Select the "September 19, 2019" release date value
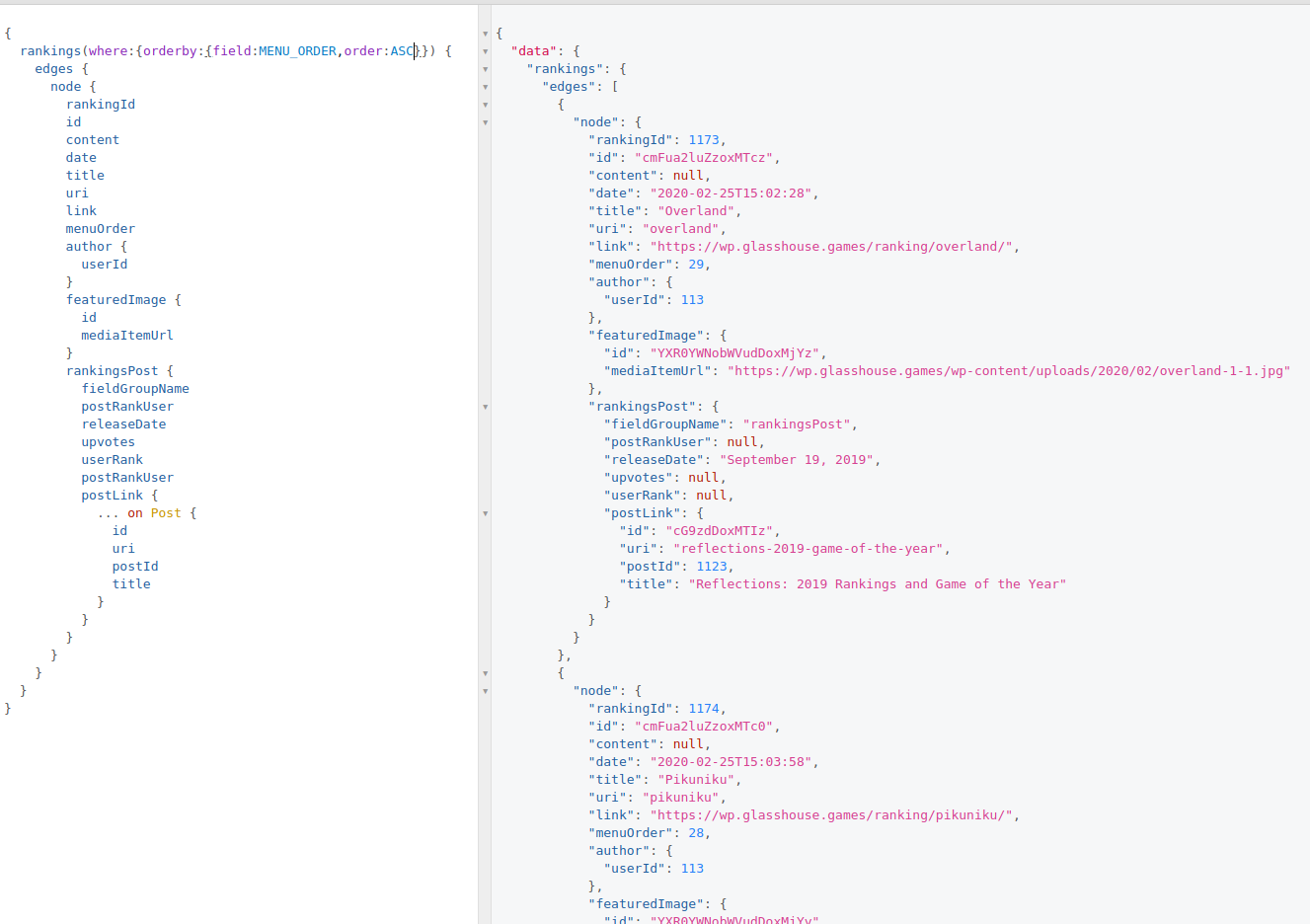 pyautogui.click(x=797, y=460)
